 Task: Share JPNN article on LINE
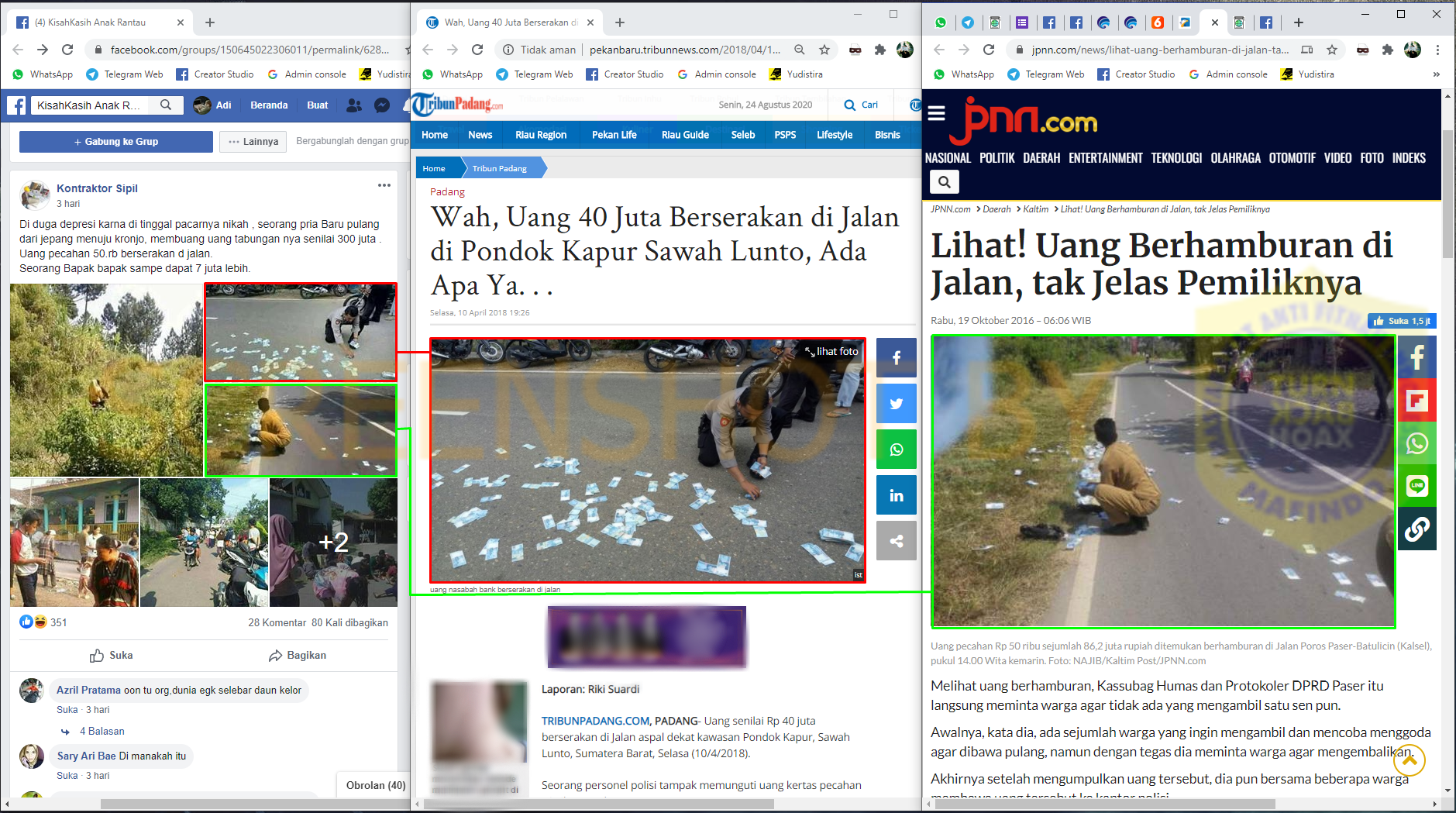coord(1417,486)
